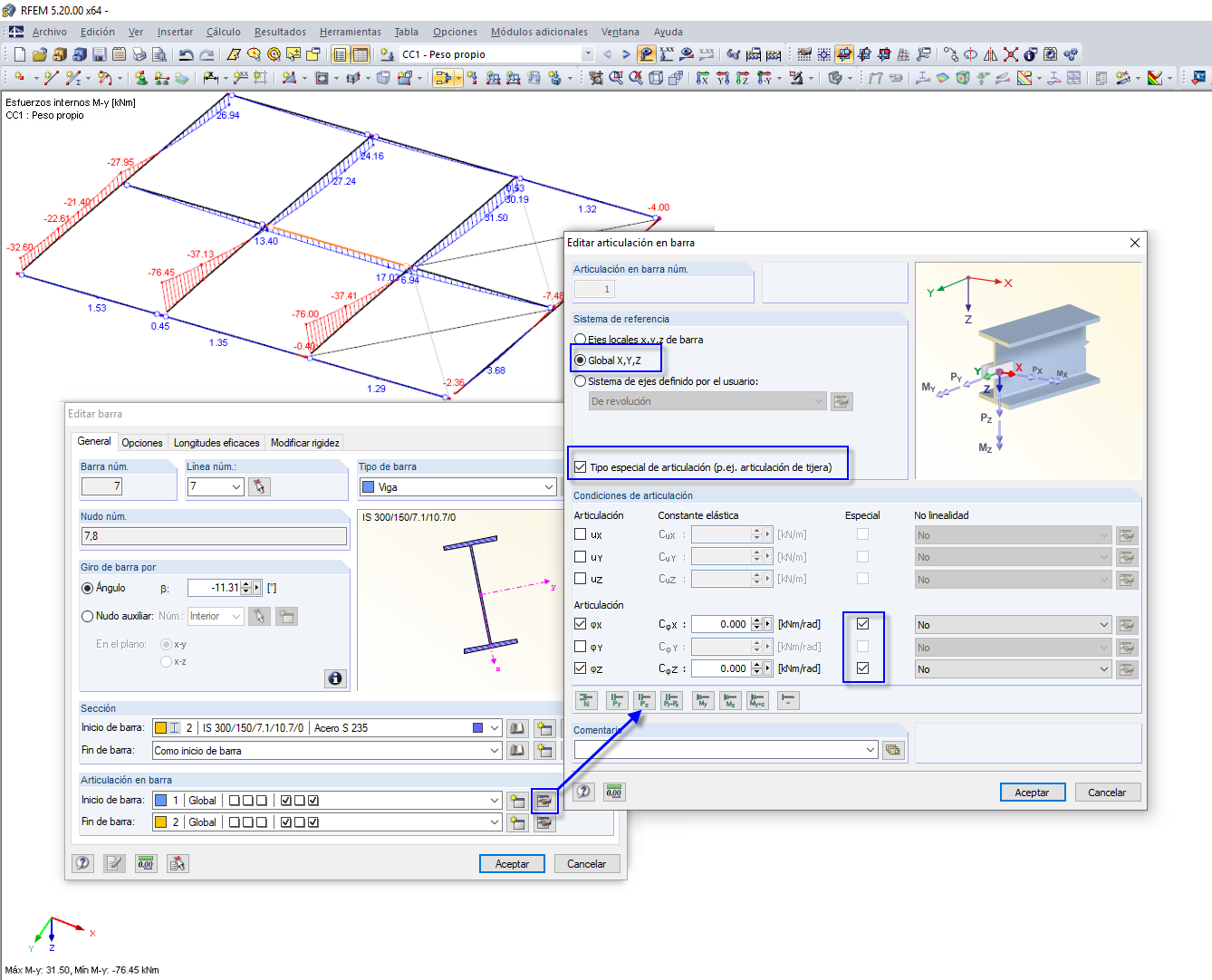Open the Módulos adicionales menu
This screenshot has width=1212, height=980.
538,32
